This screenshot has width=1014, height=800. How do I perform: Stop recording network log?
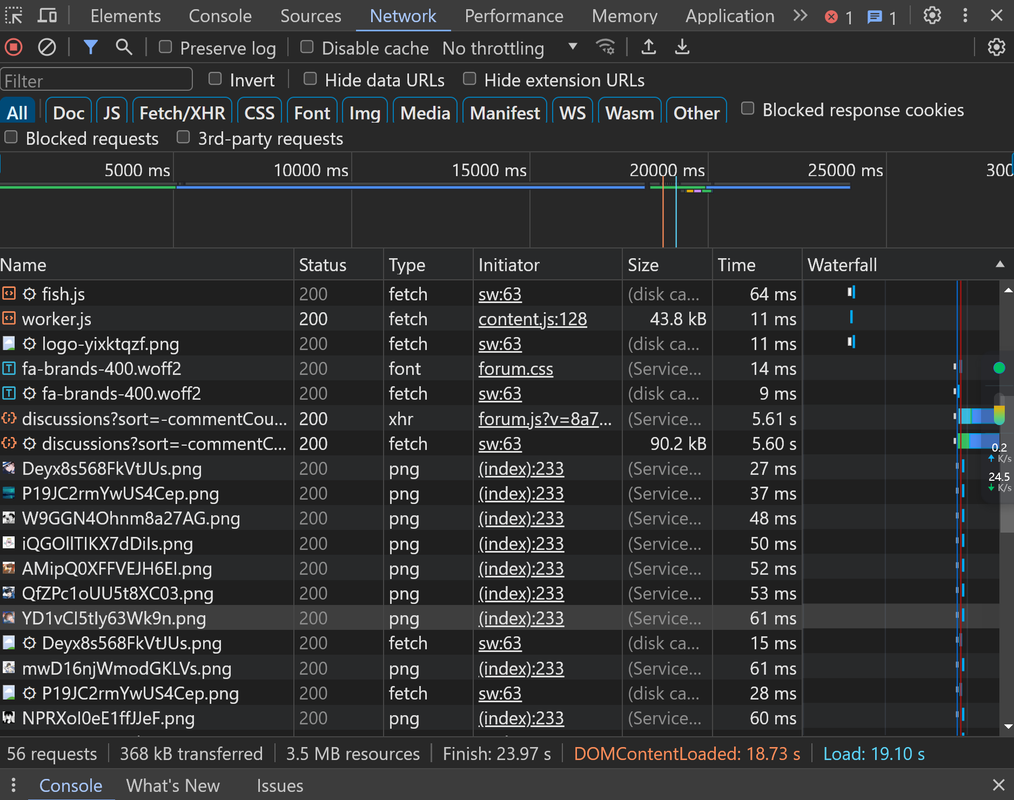click(14, 47)
